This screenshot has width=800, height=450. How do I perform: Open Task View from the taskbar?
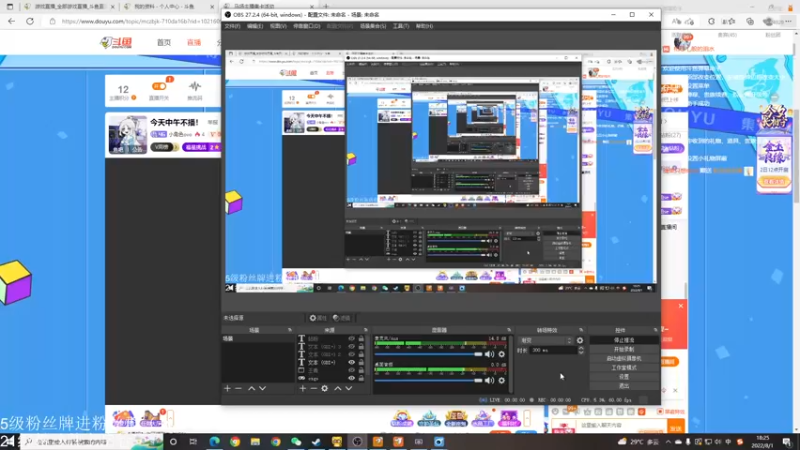(x=193, y=442)
